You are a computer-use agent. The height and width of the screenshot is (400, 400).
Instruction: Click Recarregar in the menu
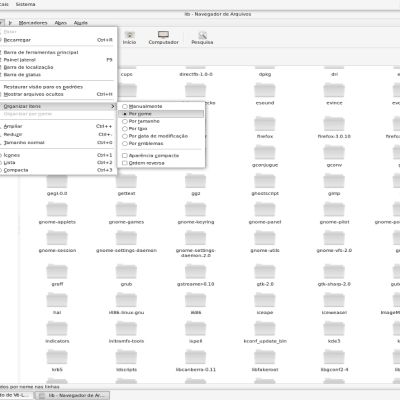click(x=57, y=40)
